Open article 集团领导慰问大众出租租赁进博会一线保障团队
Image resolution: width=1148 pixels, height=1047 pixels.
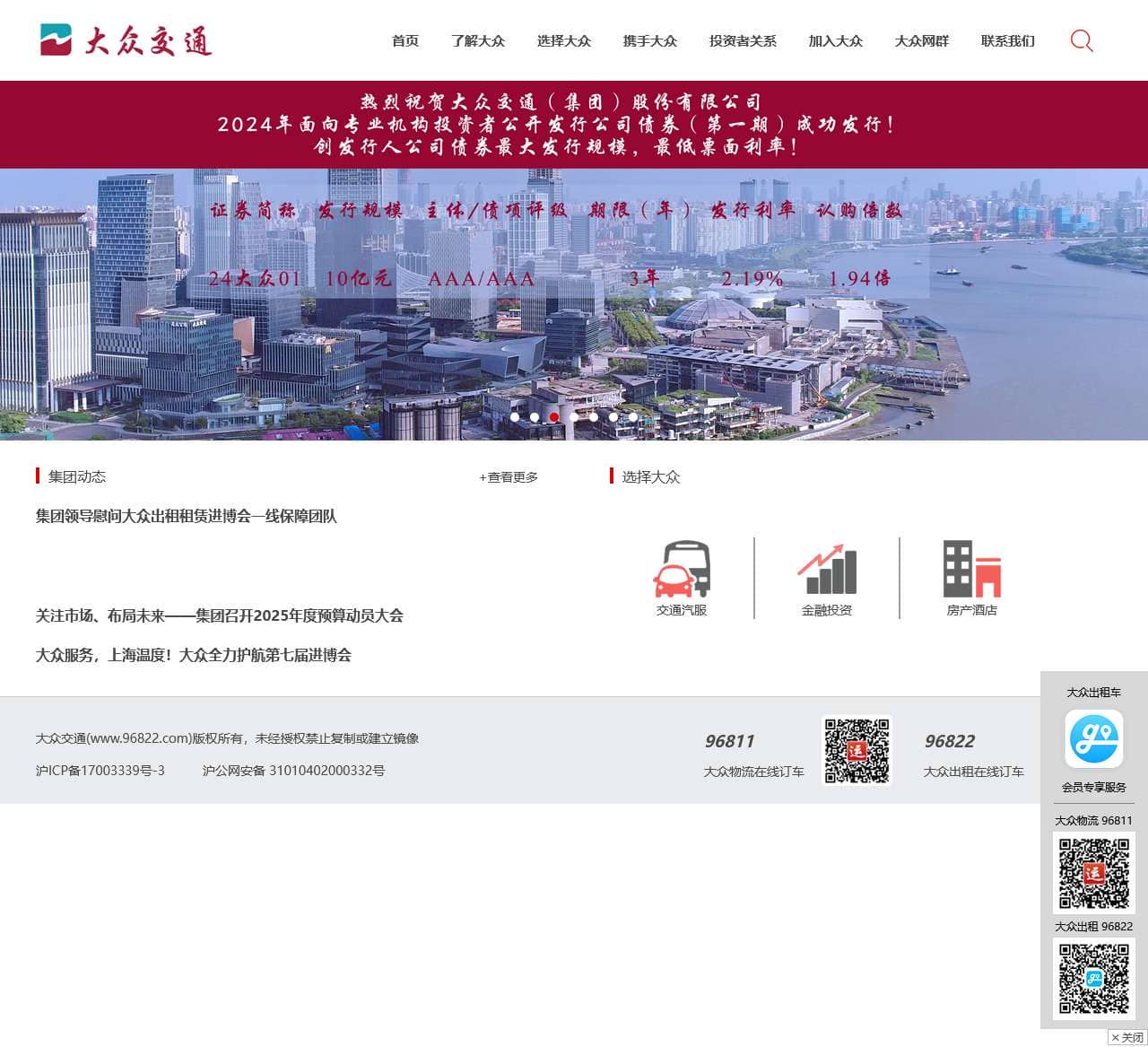pos(187,516)
